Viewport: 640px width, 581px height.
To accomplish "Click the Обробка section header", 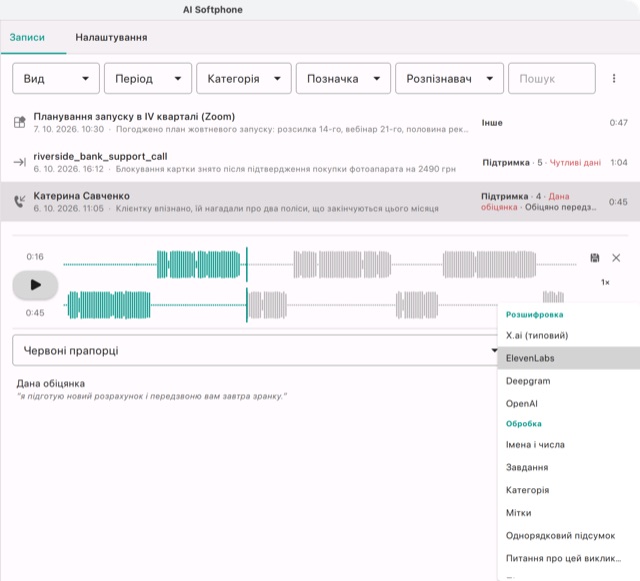I will pyautogui.click(x=524, y=423).
